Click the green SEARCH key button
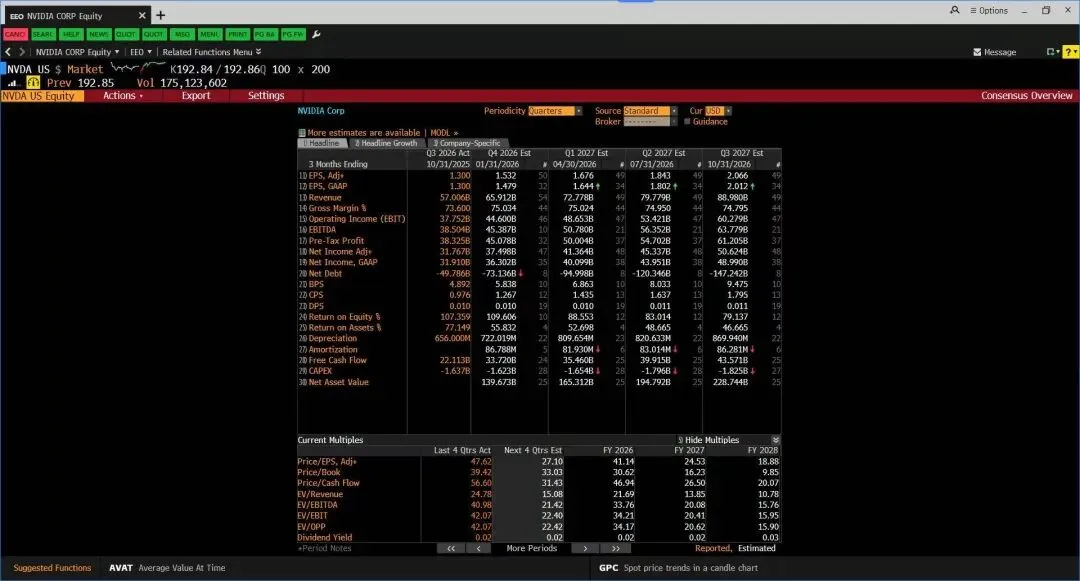 (43, 34)
